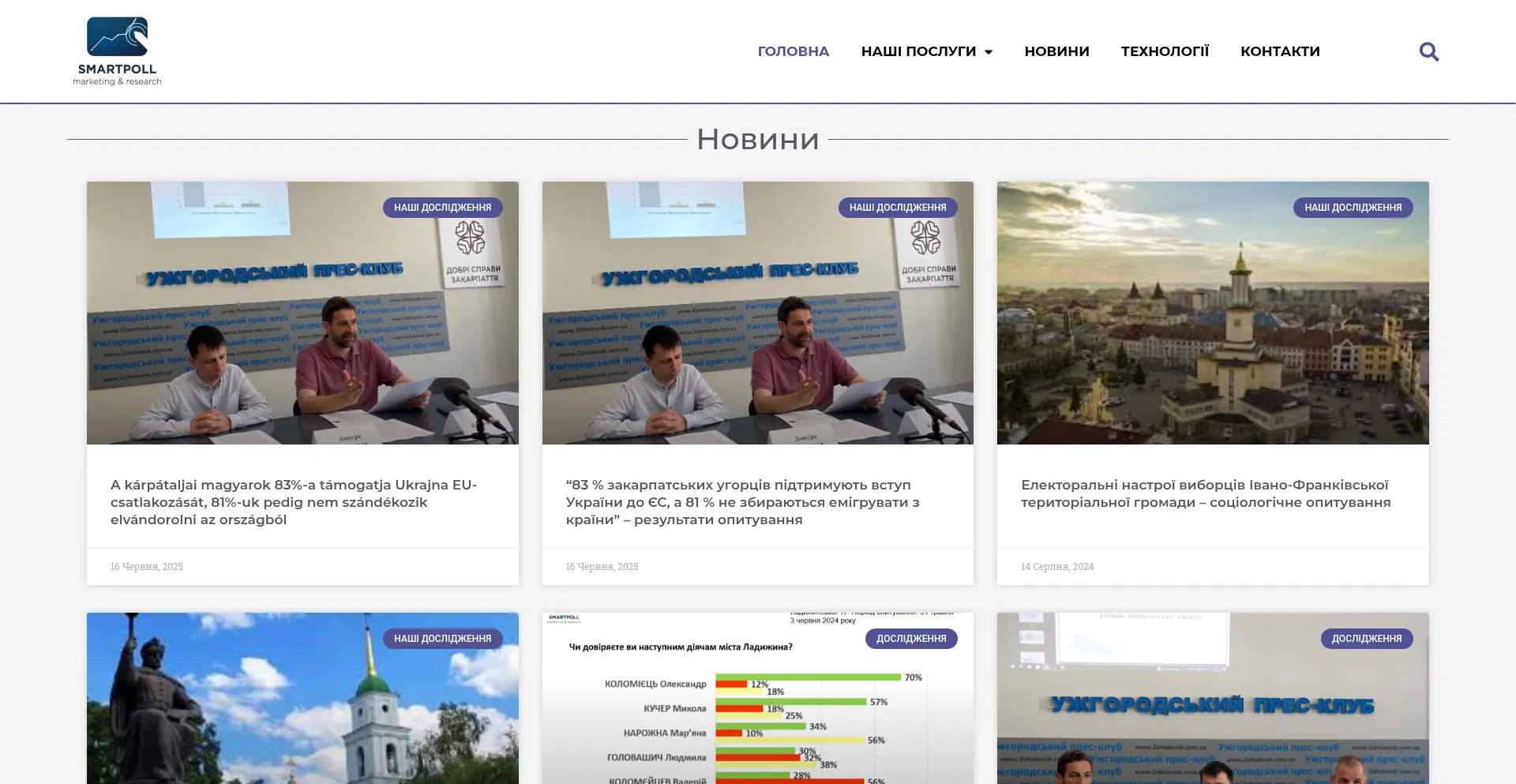Viewport: 1516px width, 784px height.
Task: Open article "83 % закарпатських угорців"
Action: click(742, 502)
